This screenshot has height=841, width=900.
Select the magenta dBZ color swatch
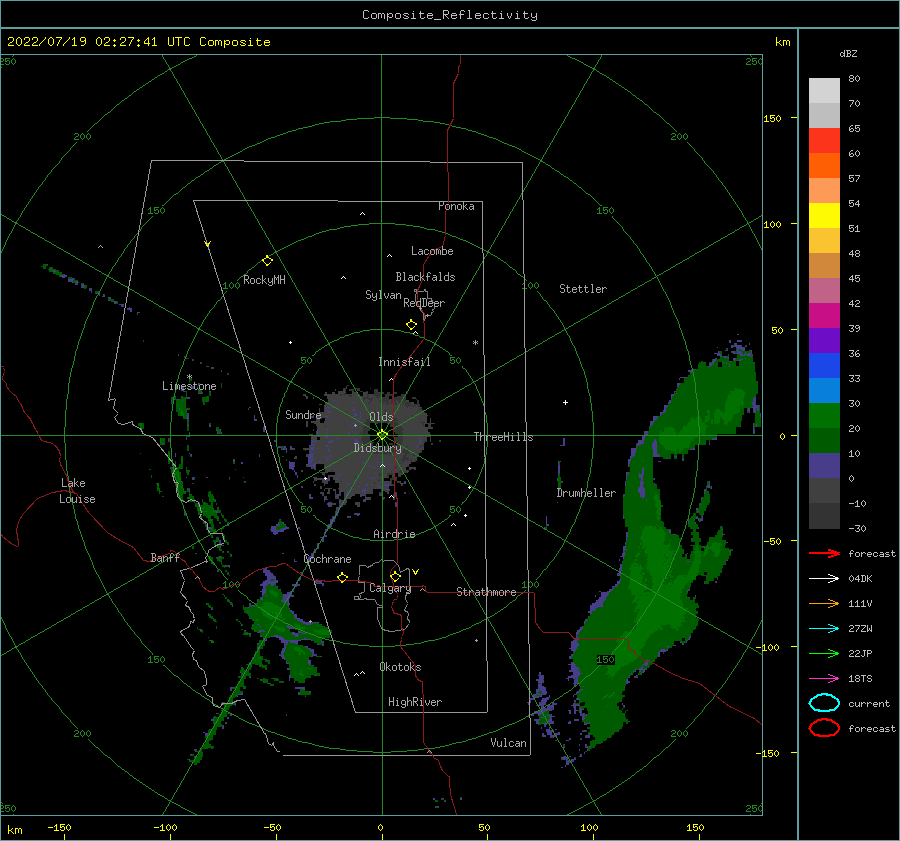point(824,316)
